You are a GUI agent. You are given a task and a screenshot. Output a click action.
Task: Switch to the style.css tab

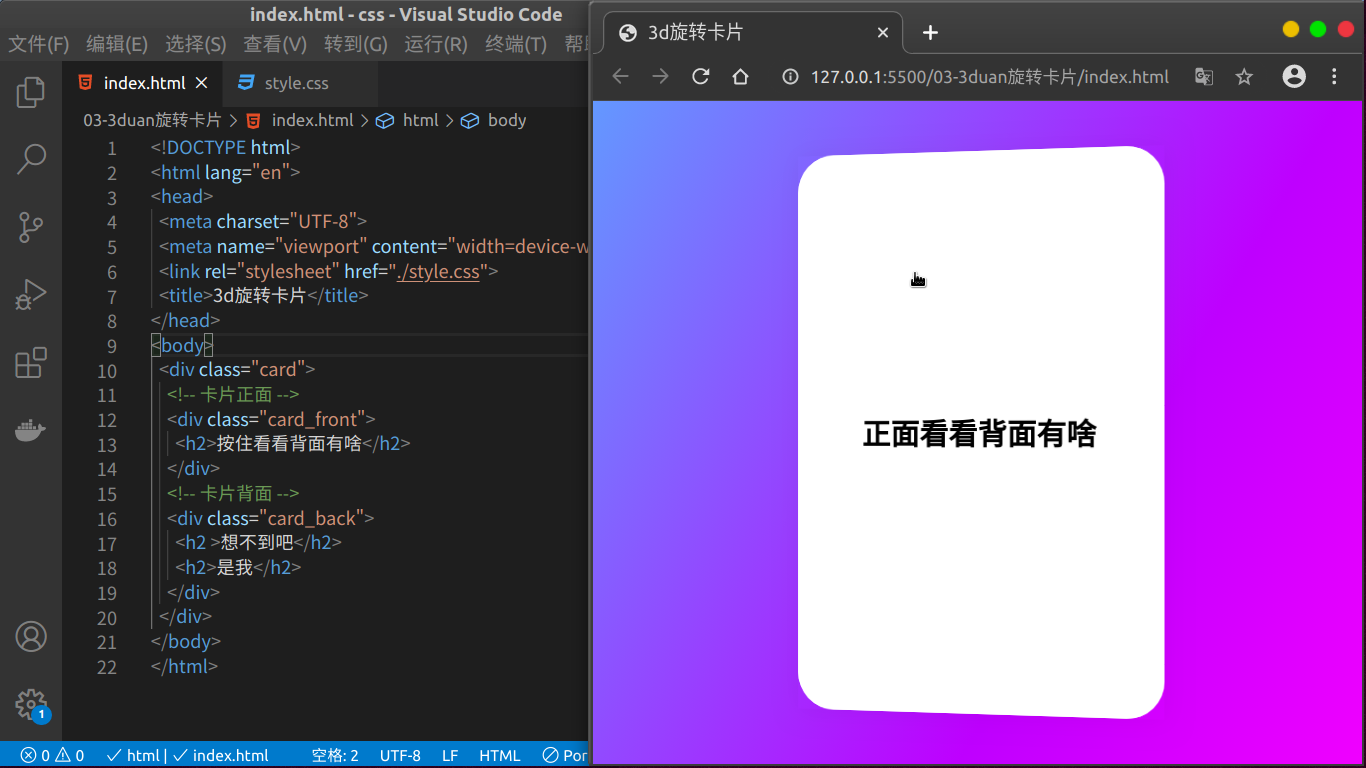(x=295, y=82)
